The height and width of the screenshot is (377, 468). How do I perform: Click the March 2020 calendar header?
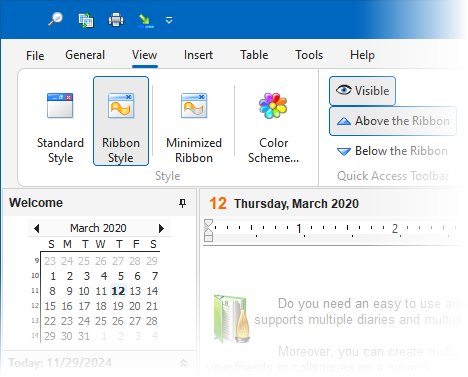98,228
